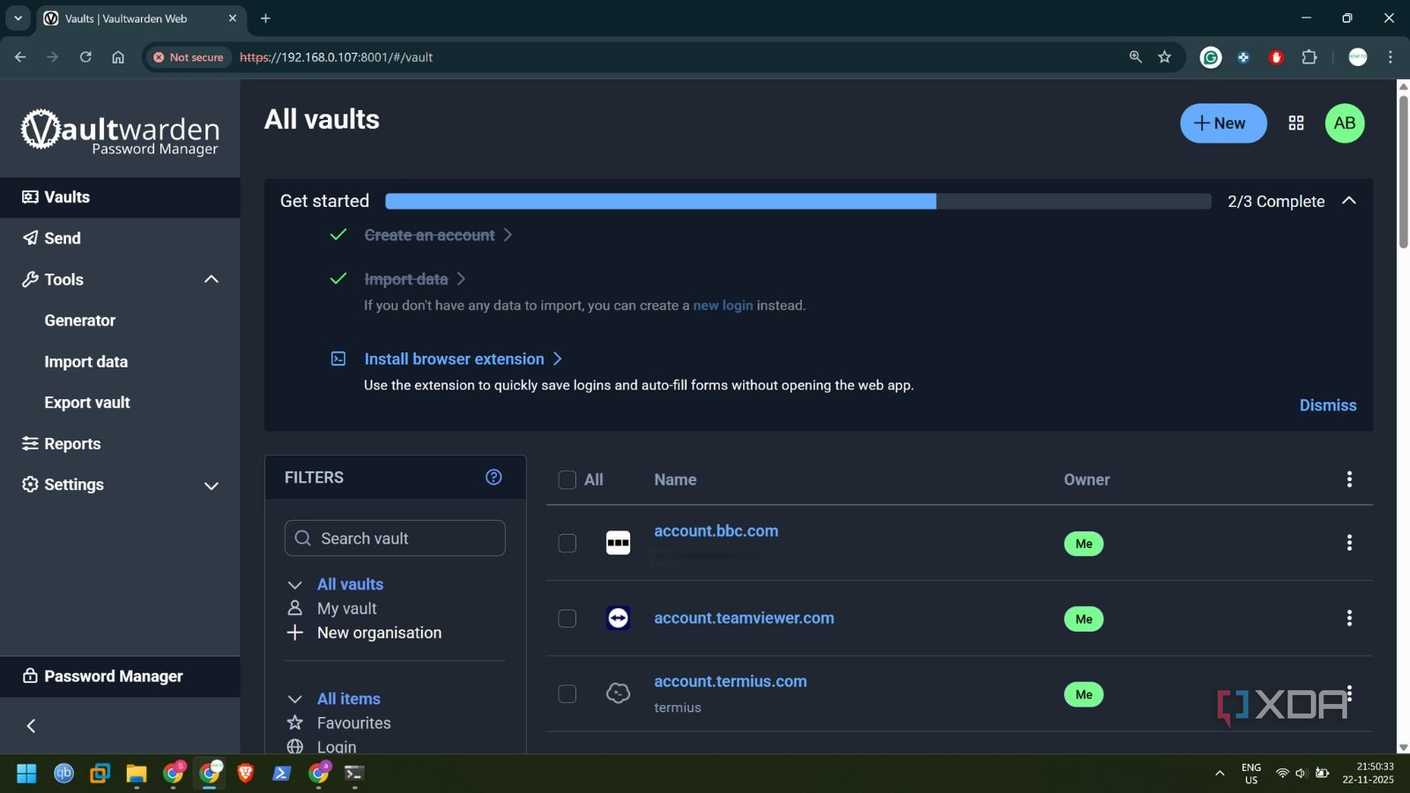Go to the browser home page

118,57
